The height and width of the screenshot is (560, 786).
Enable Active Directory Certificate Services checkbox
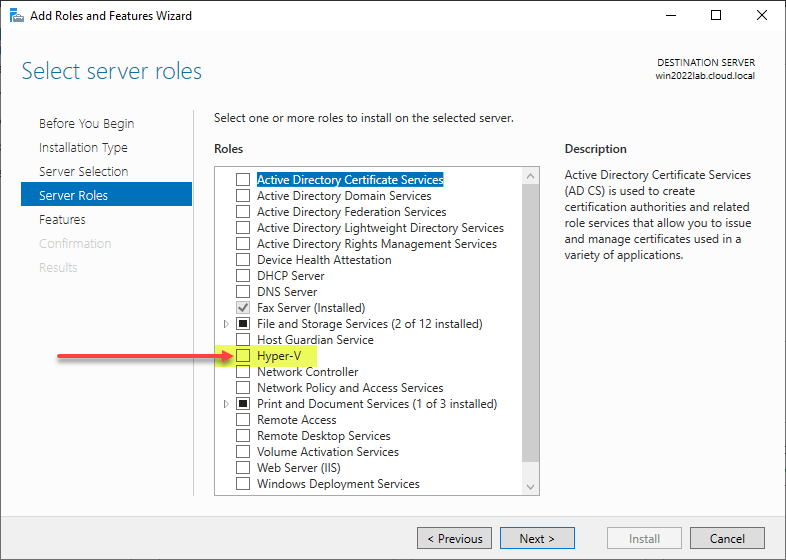[243, 179]
